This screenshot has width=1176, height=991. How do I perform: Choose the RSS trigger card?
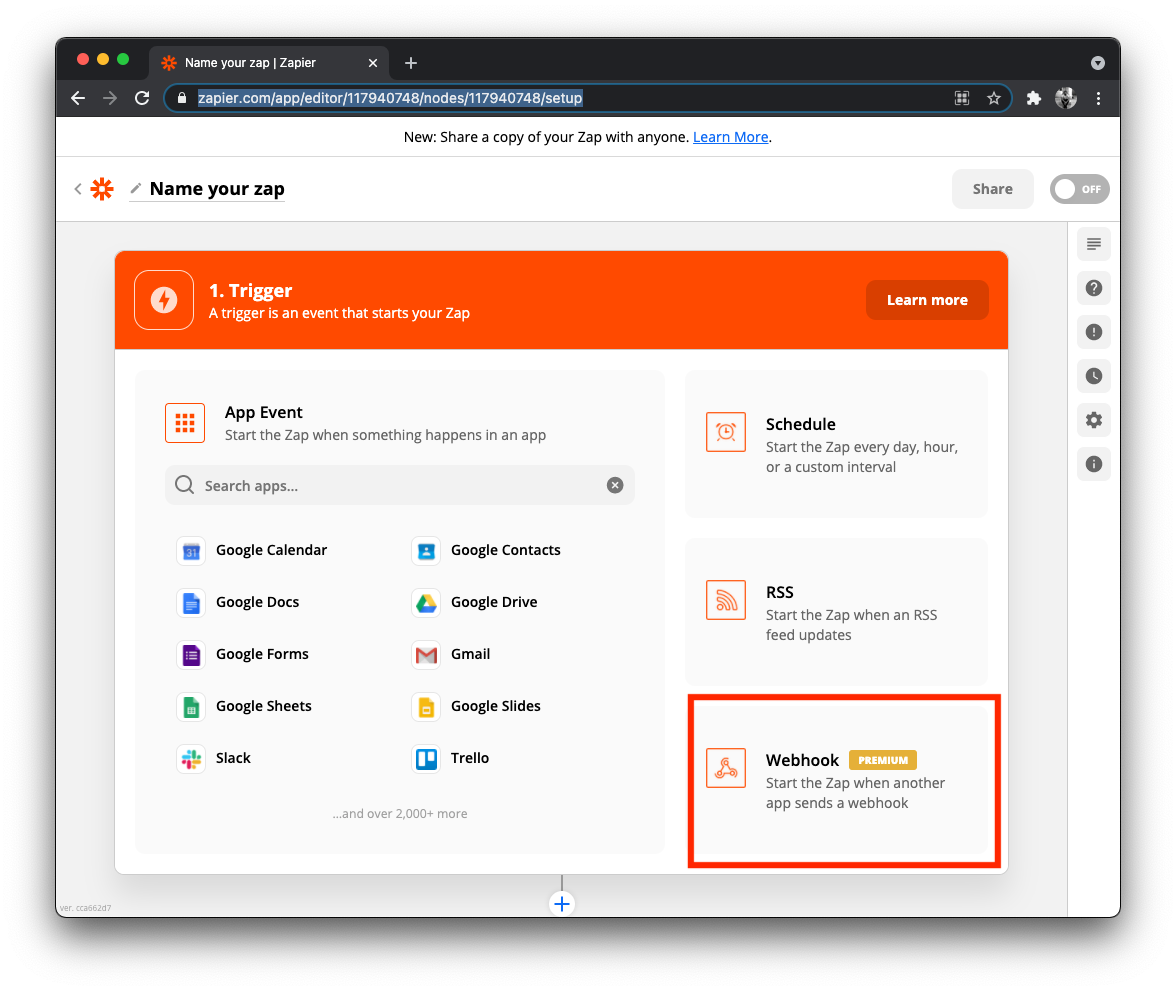pos(836,612)
